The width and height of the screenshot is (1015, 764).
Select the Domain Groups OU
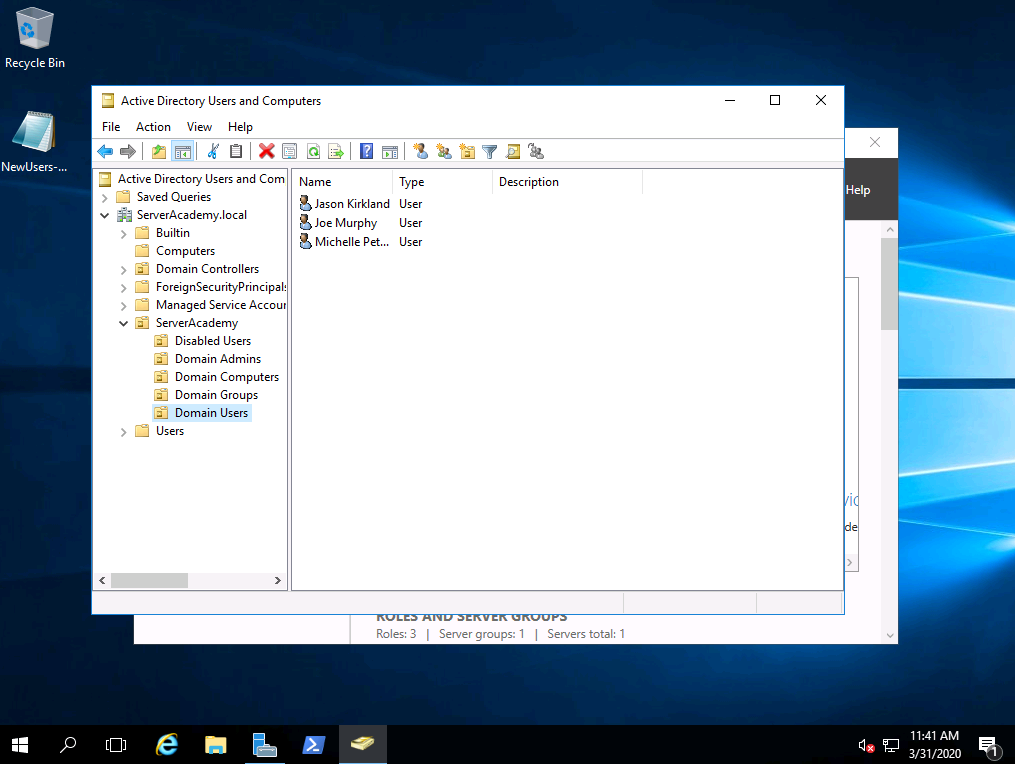pos(216,395)
